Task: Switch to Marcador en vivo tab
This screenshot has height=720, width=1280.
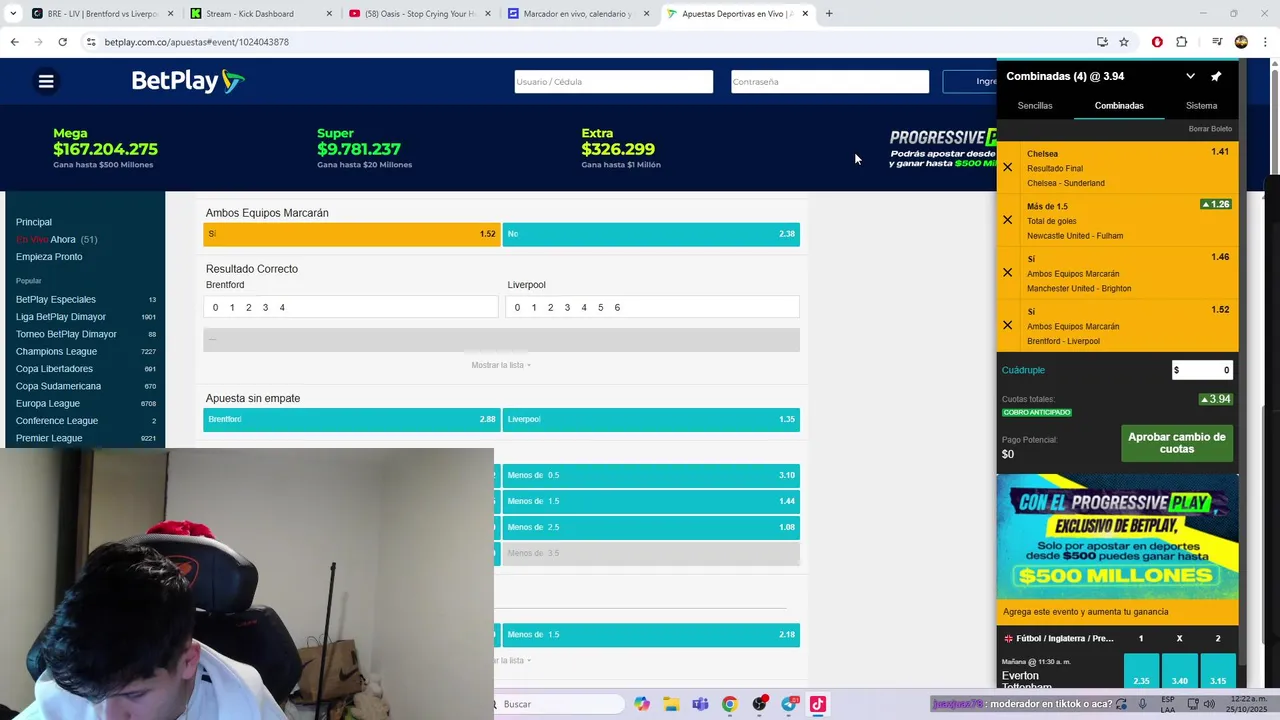Action: pyautogui.click(x=577, y=14)
